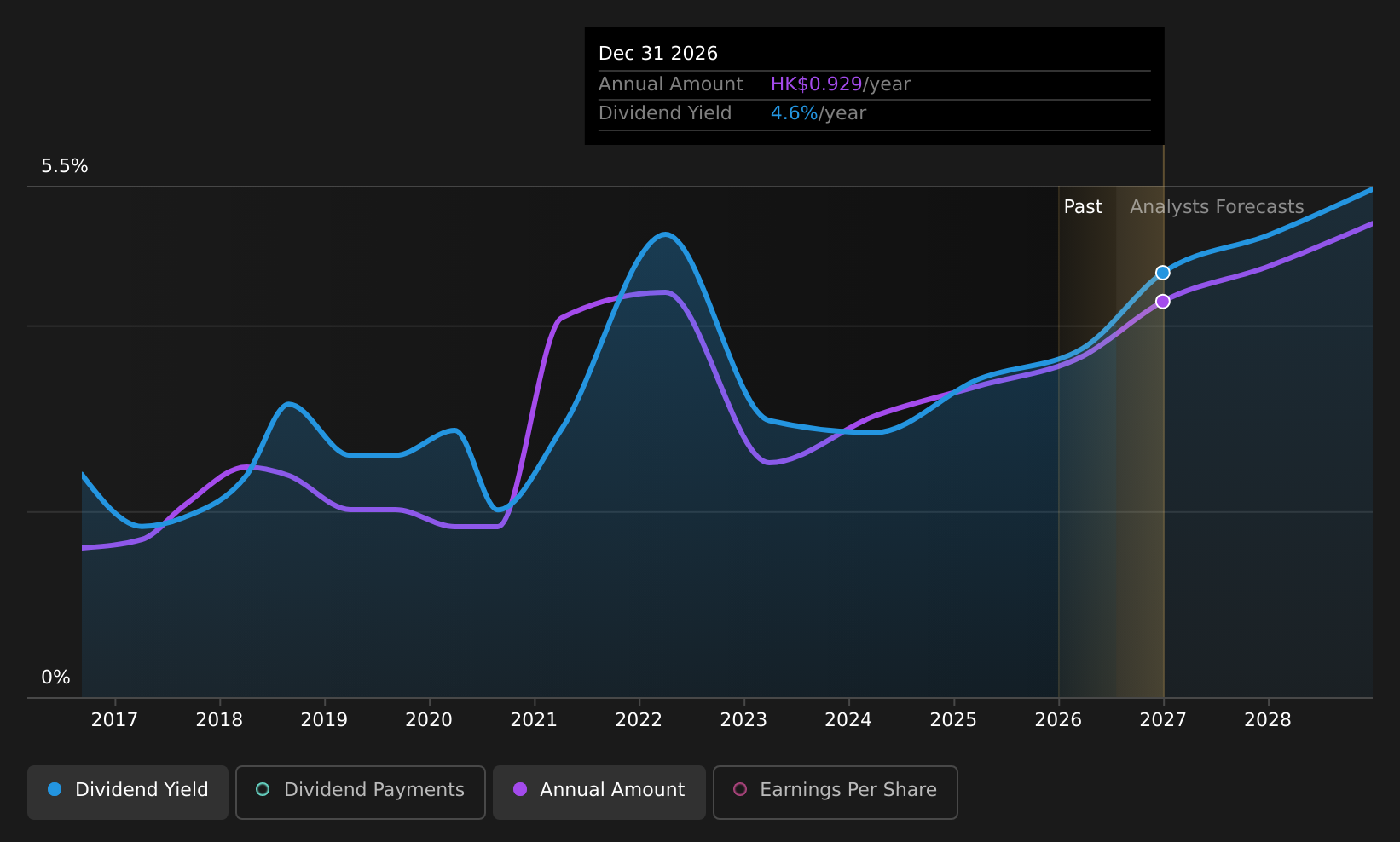Click the Analysts Forecasts label

pos(1217,207)
